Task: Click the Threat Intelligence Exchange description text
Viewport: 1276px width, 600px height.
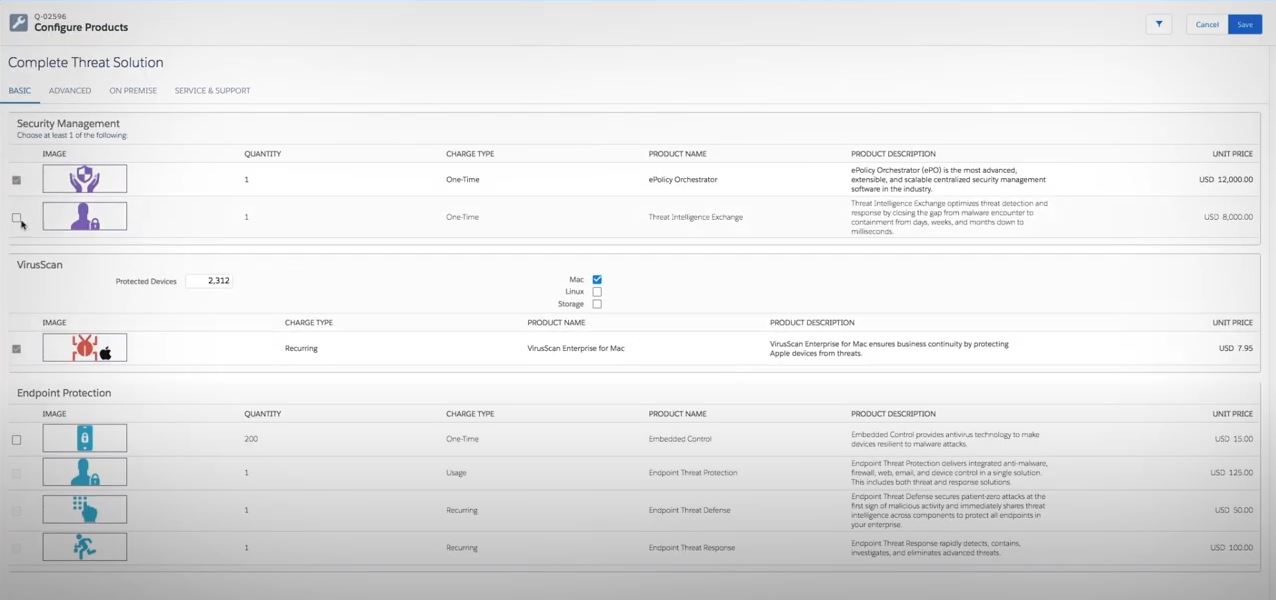Action: click(x=949, y=217)
